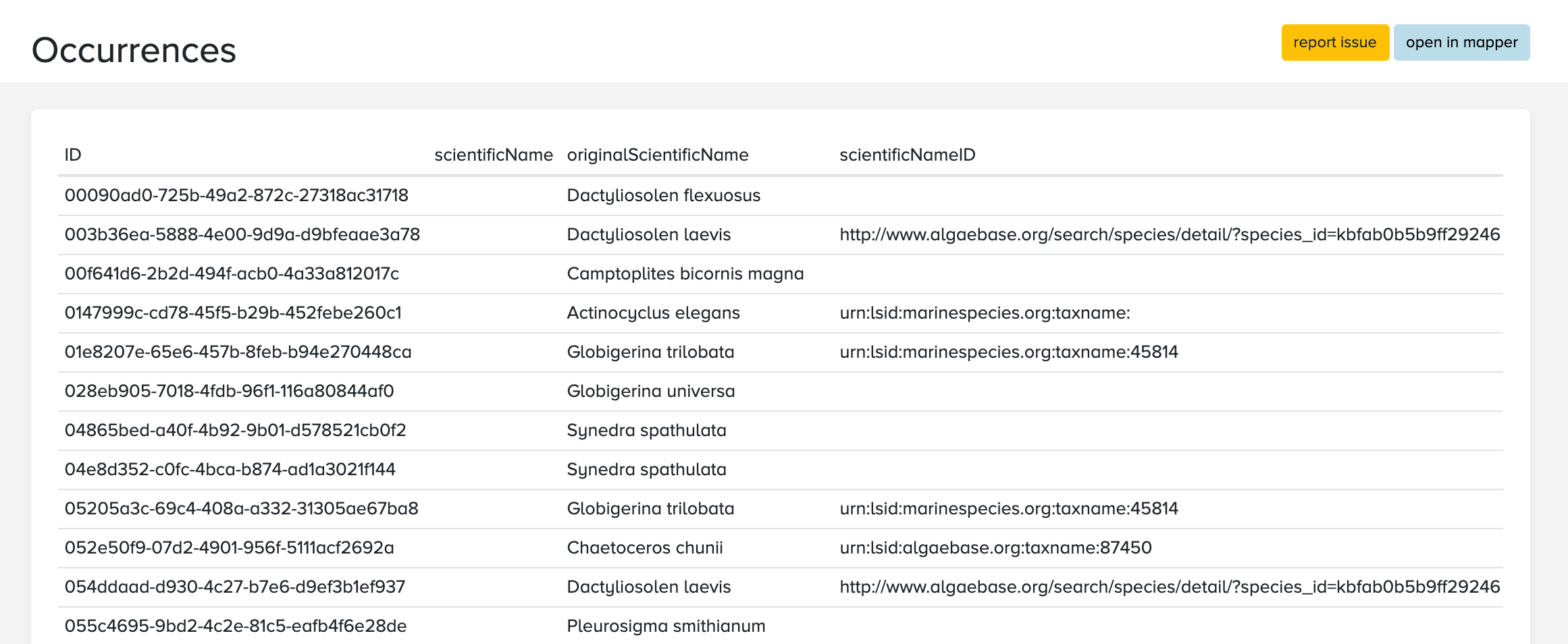Select ID 05205a3c-69c4-408a-a332-31305ae67ba8
This screenshot has height=644, width=1568.
(241, 508)
